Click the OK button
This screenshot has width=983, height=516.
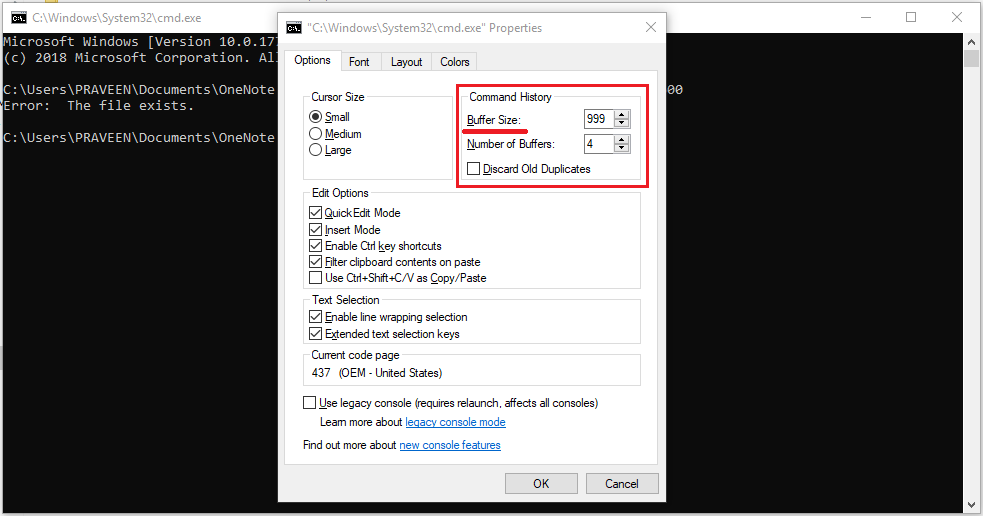point(541,483)
